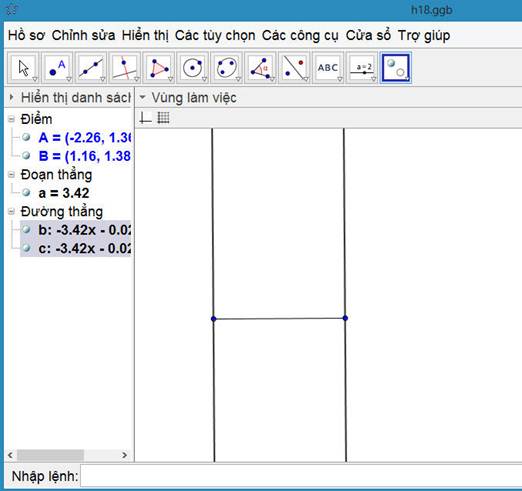Open the Hiển thị menu

coord(145,35)
